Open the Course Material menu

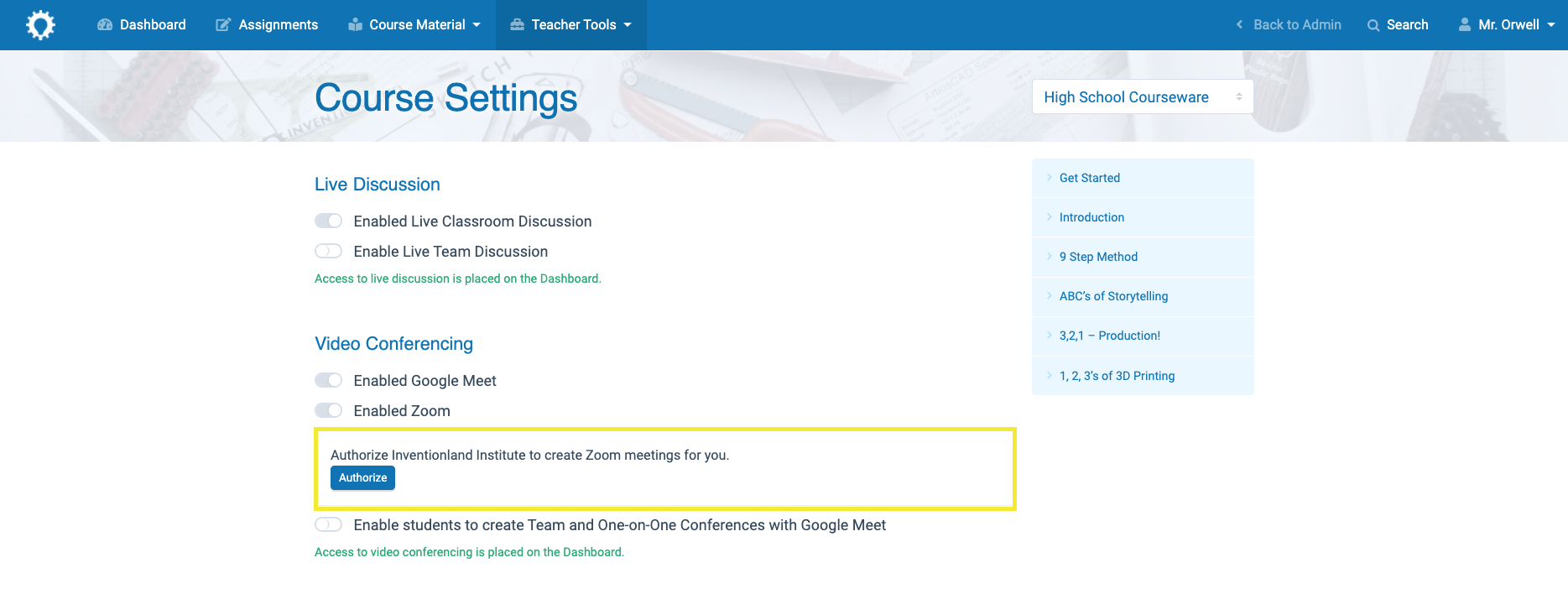pyautogui.click(x=414, y=25)
